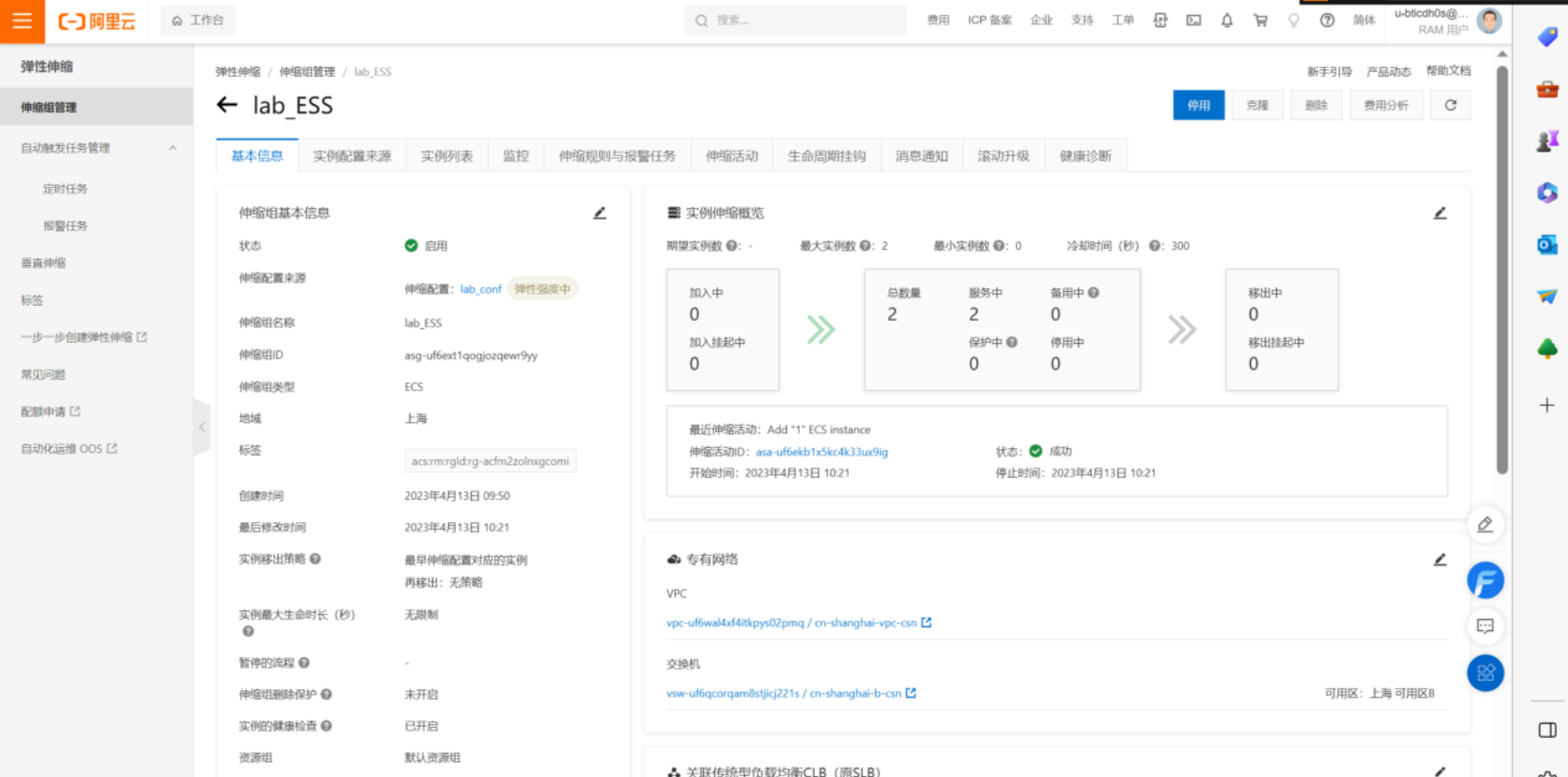1568x777 pixels.
Task: Select 垂直伸缩 in the sidebar
Action: [44, 263]
